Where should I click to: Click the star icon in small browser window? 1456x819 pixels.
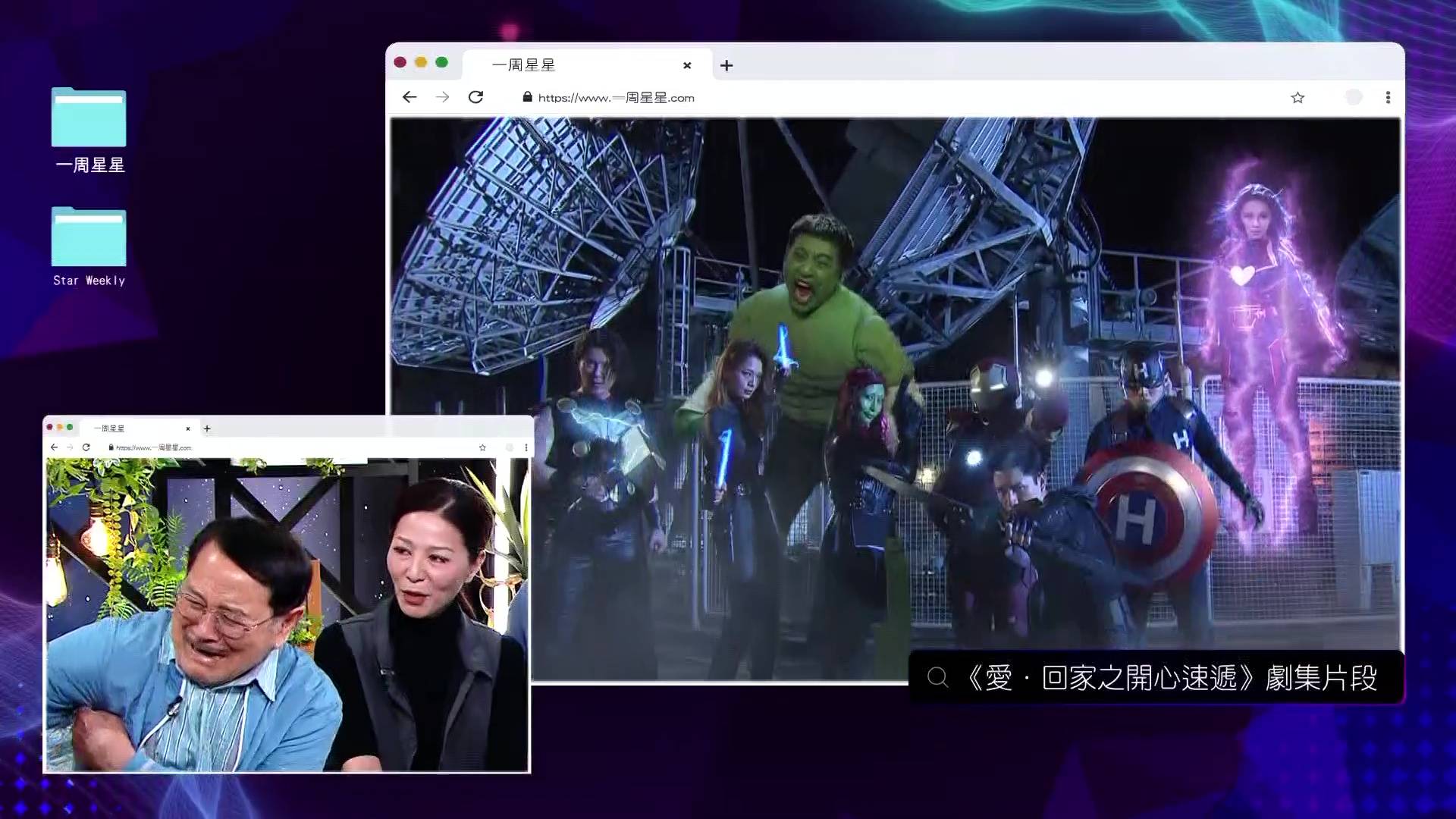(482, 447)
